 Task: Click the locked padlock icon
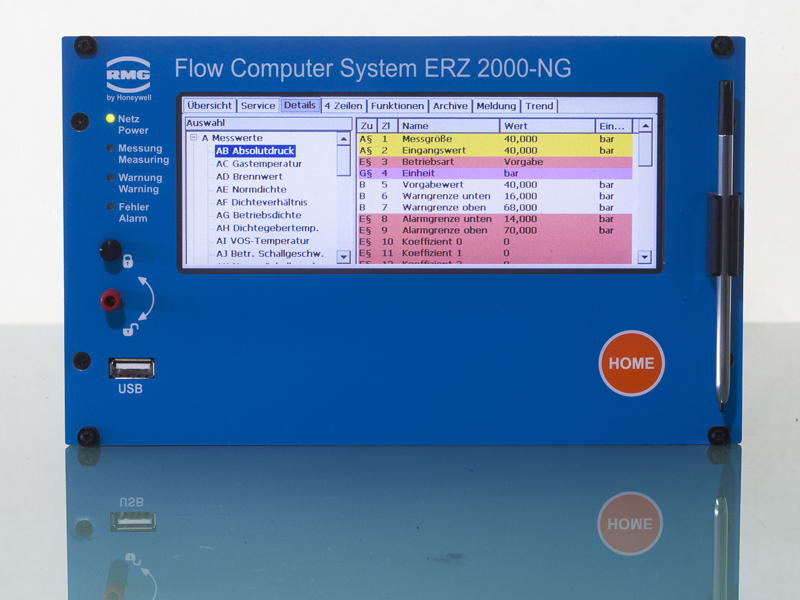128,261
